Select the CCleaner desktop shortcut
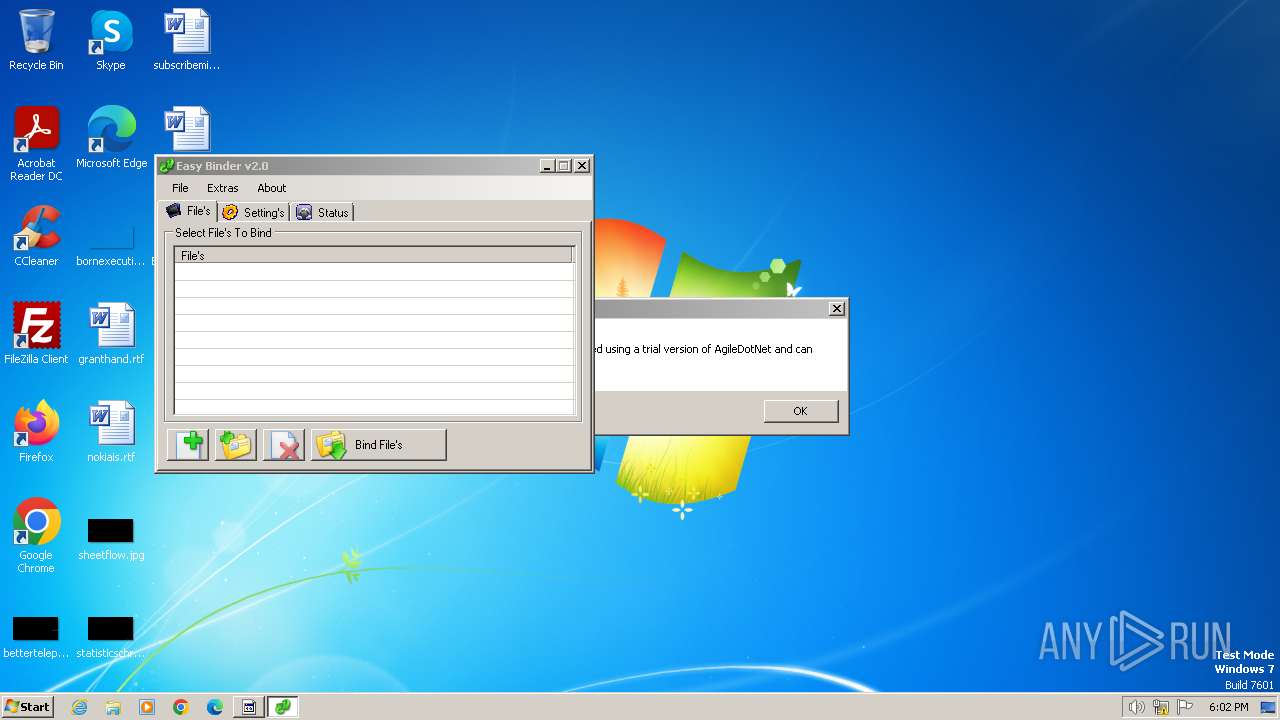Viewport: 1280px width, 720px height. (x=36, y=236)
